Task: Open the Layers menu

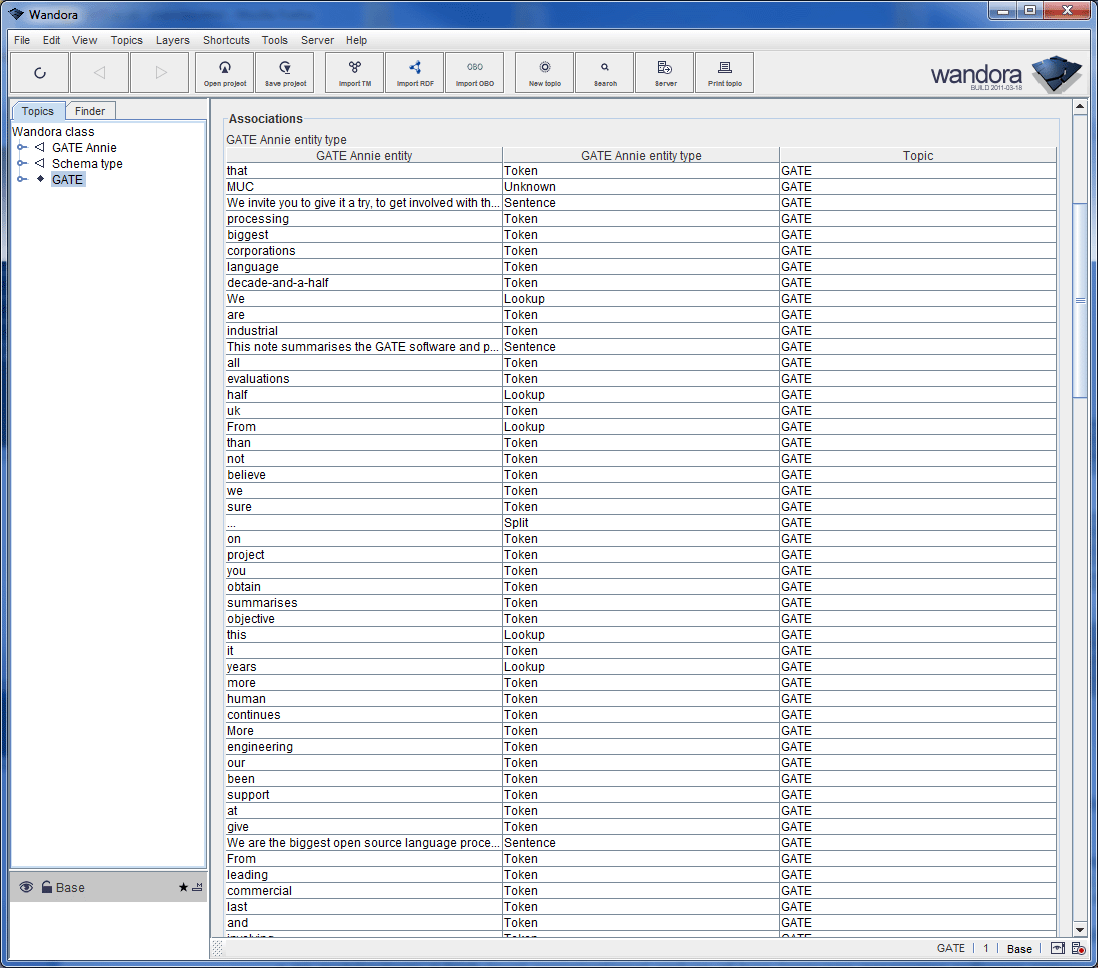Action: pyautogui.click(x=172, y=40)
